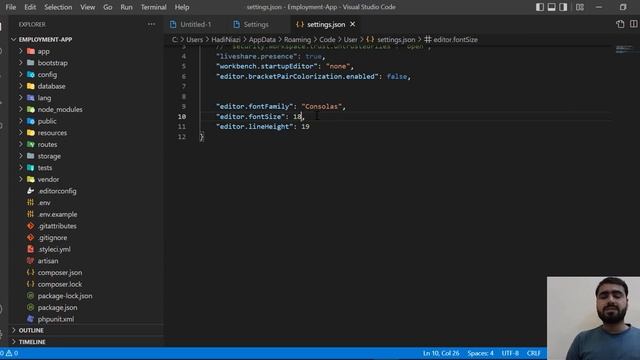Open the Run menu

[126, 7]
